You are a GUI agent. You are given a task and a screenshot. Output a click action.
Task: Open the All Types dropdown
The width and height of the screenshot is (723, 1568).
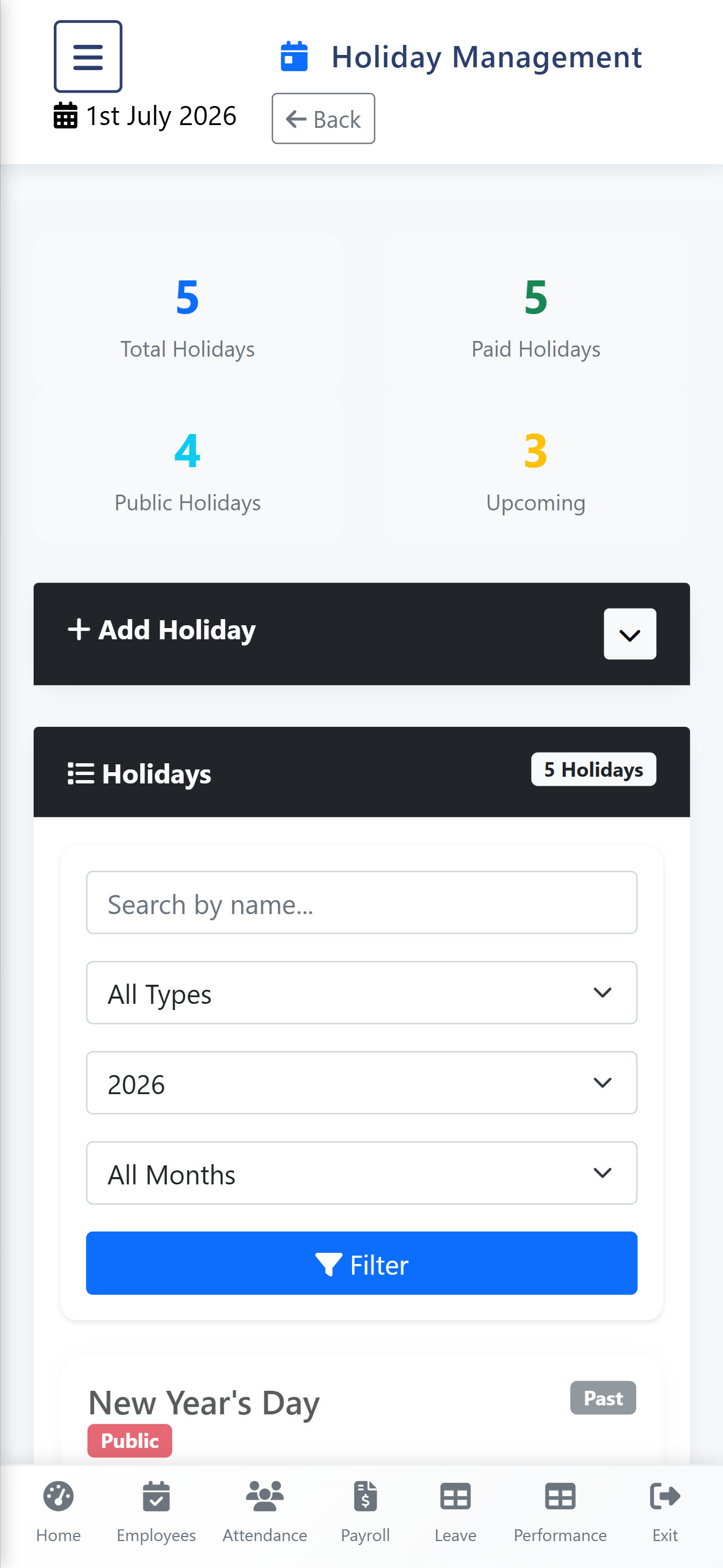point(361,993)
